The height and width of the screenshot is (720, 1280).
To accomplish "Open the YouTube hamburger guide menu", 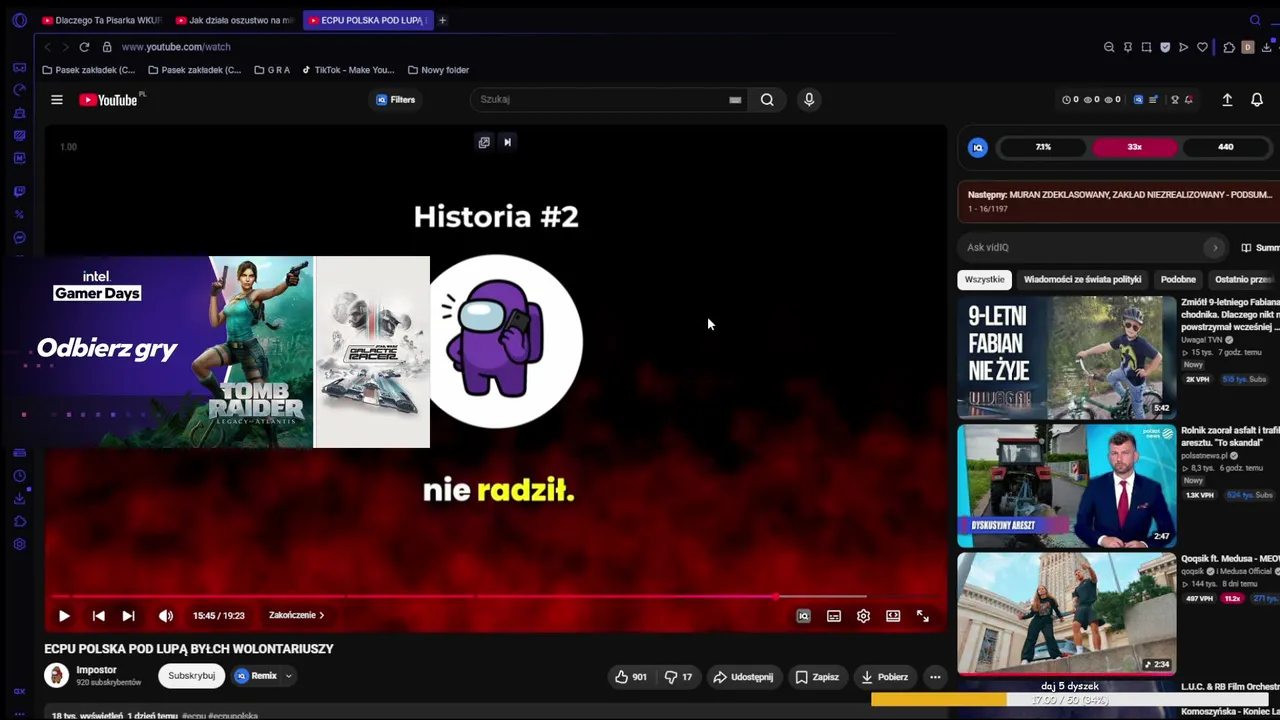I will tap(57, 100).
